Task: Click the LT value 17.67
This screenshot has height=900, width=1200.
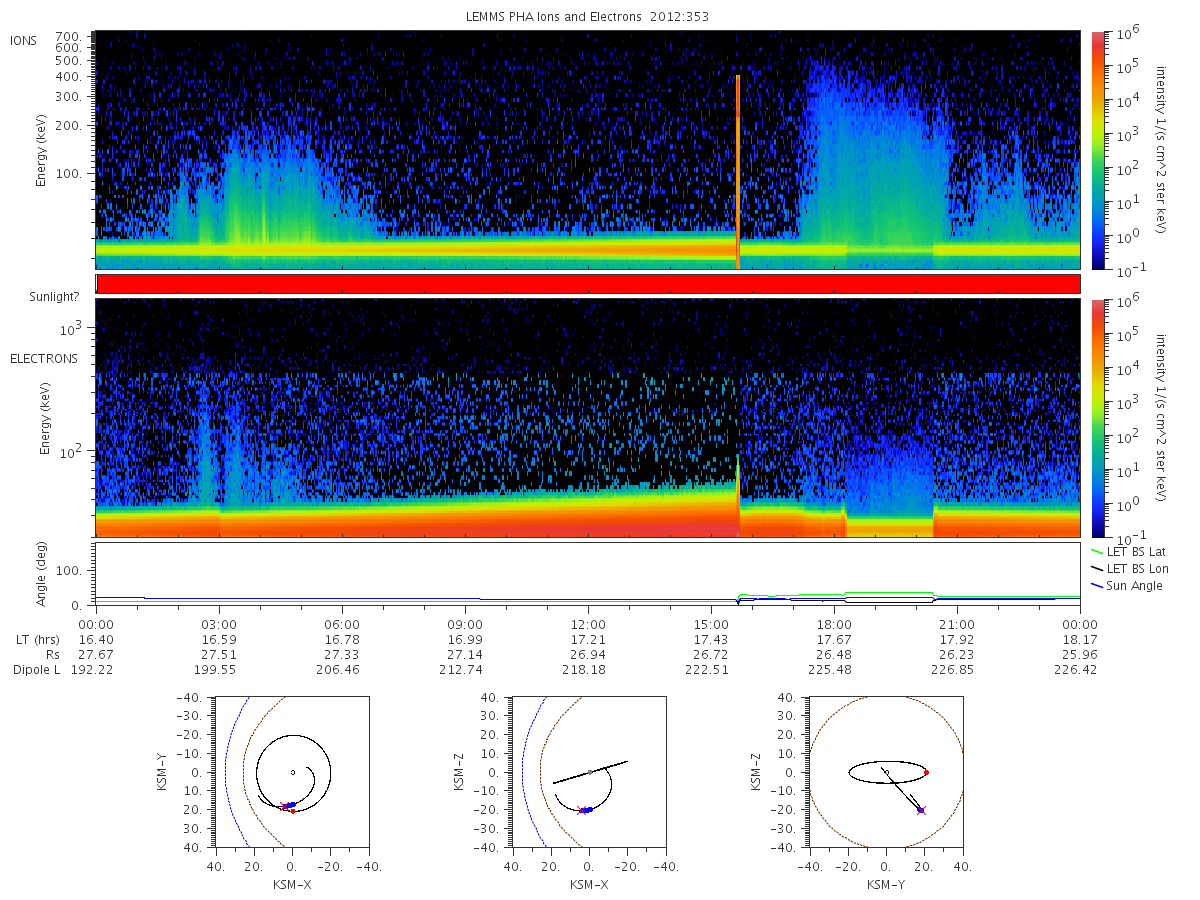Action: click(x=834, y=638)
